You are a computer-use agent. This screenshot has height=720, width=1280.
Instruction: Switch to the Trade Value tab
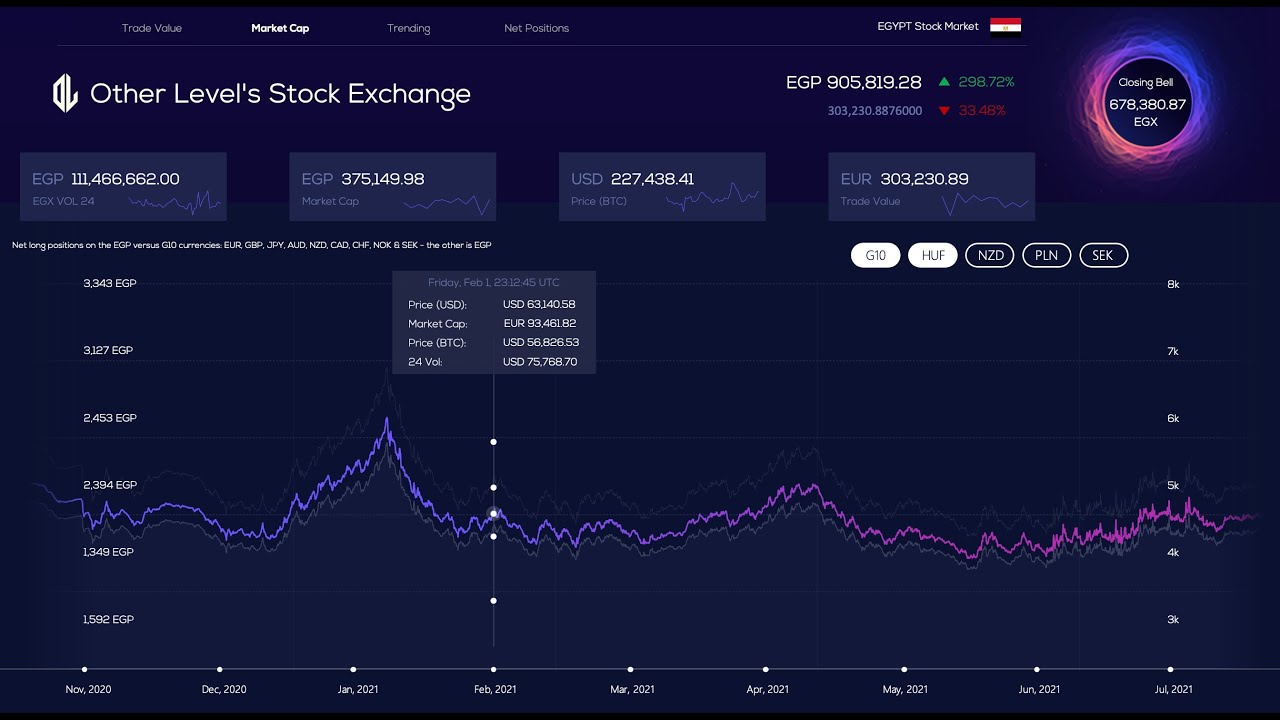(x=152, y=28)
